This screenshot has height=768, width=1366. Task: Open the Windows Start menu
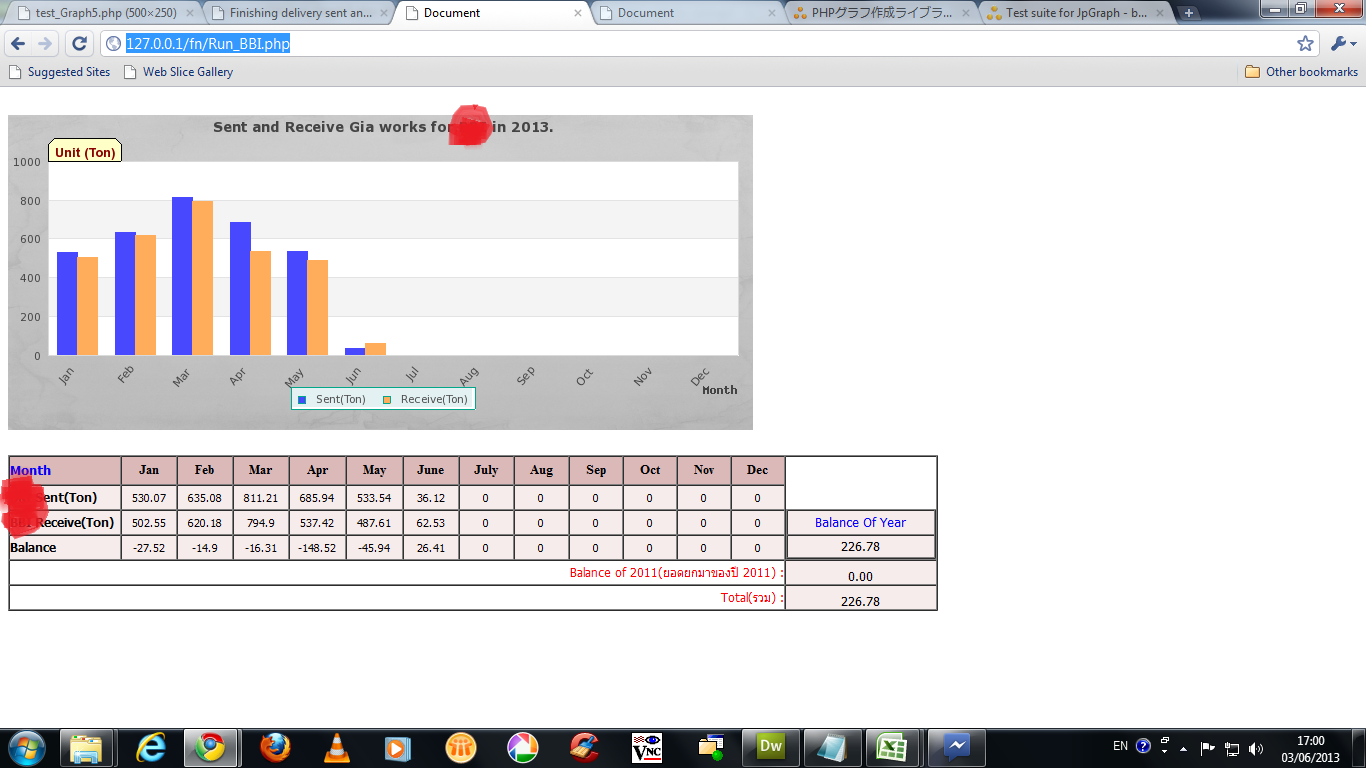pyautogui.click(x=26, y=748)
